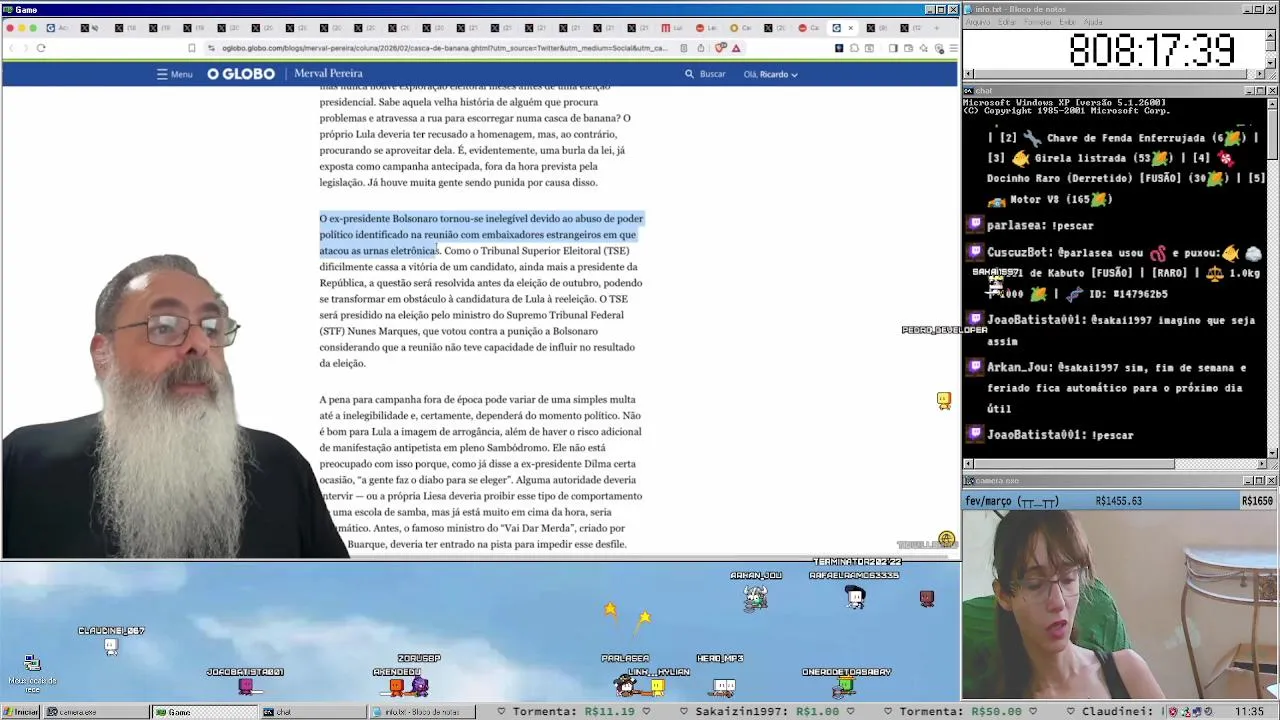The image size is (1280, 720).
Task: Click the desktop icon above 'Meus locais de rede'
Action: click(32, 663)
